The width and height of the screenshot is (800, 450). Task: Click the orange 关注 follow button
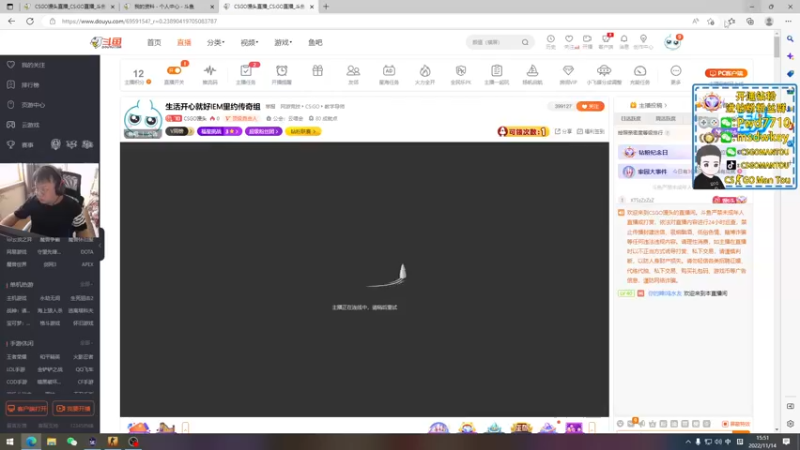[590, 106]
